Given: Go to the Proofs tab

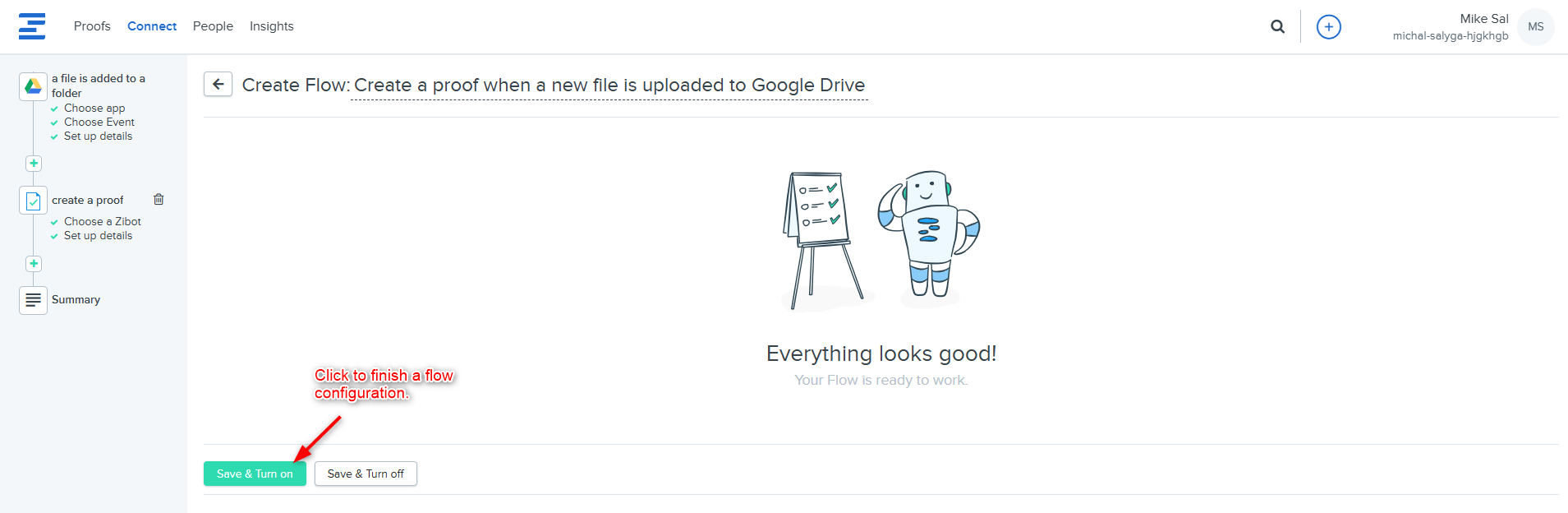Looking at the screenshot, I should 92,26.
